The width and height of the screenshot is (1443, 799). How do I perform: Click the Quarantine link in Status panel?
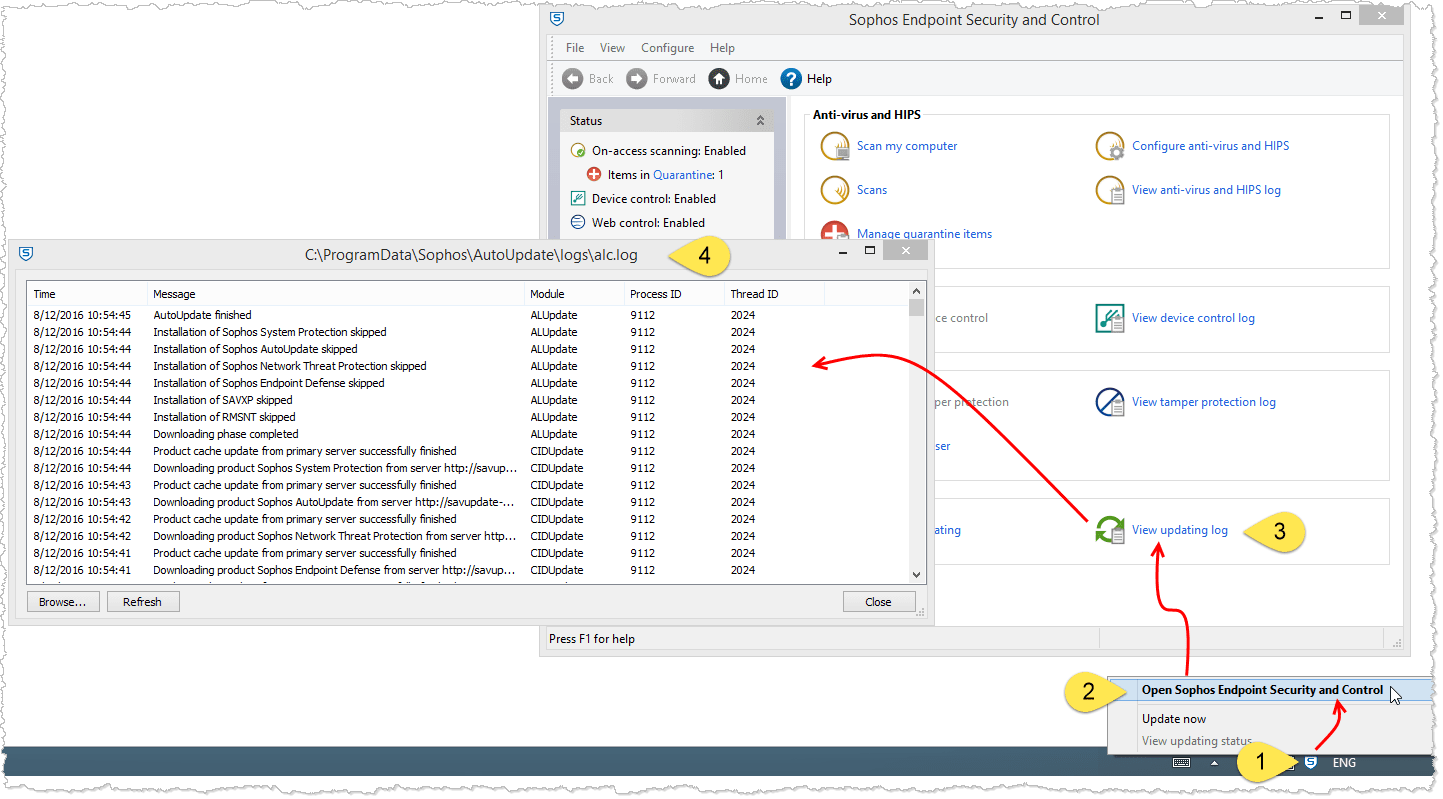point(683,175)
